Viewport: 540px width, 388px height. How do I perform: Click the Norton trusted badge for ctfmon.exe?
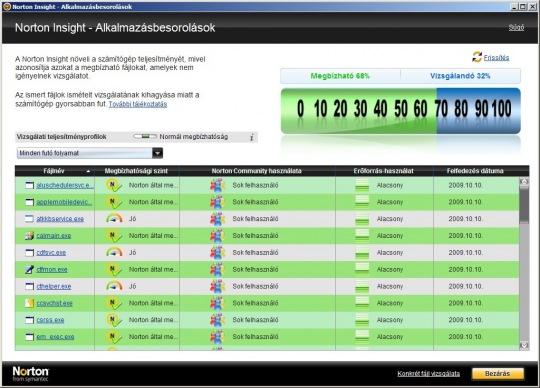click(114, 270)
